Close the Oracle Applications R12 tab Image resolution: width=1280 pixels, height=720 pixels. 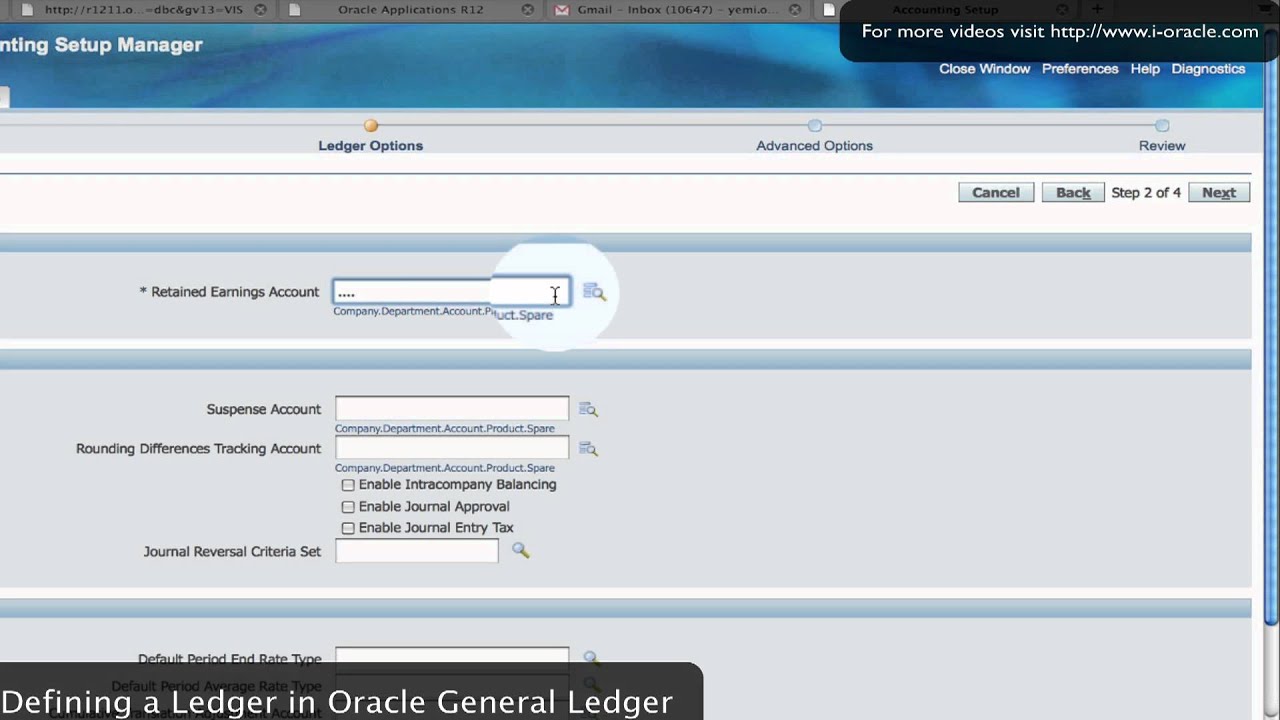coord(527,10)
